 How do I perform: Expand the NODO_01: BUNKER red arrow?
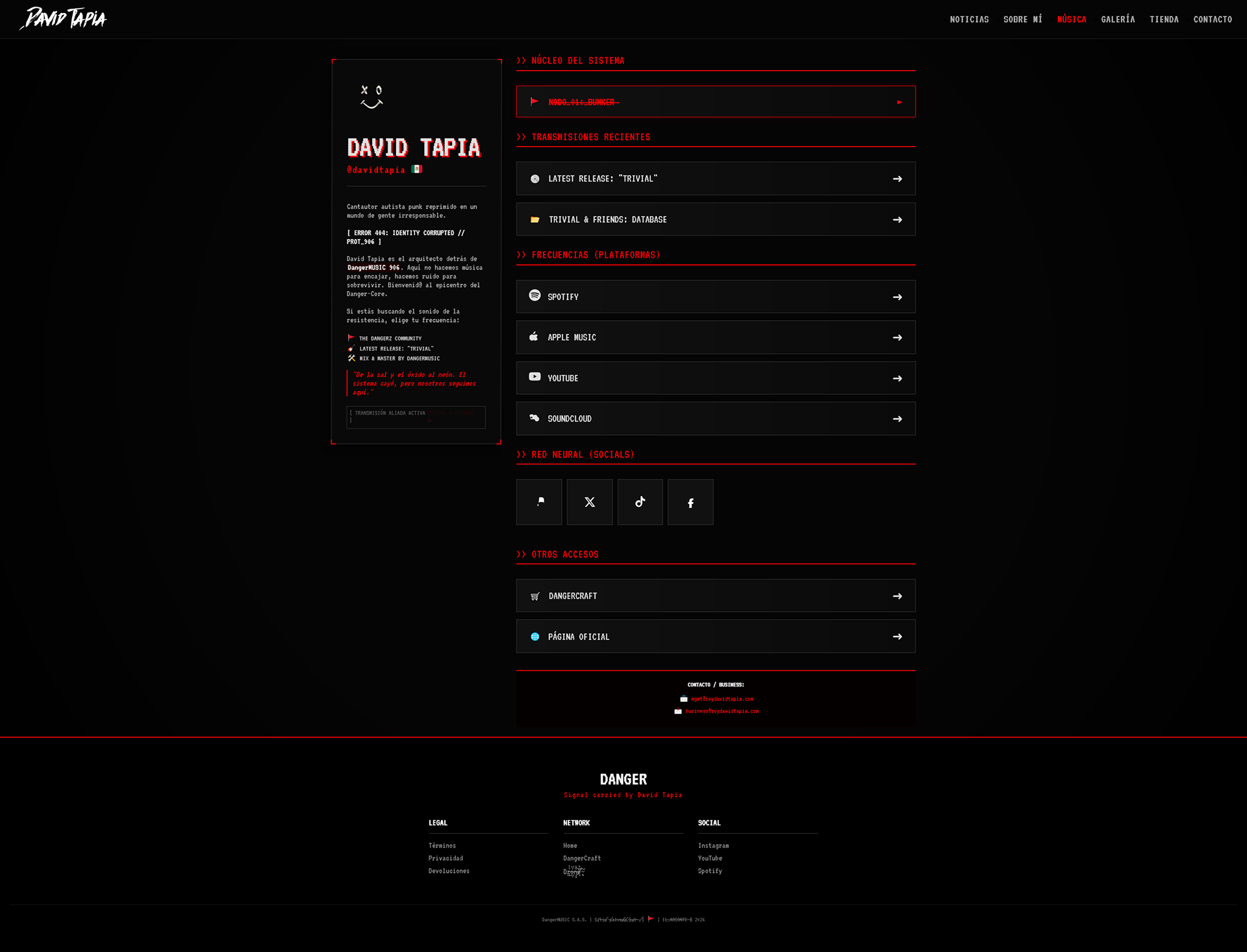899,102
